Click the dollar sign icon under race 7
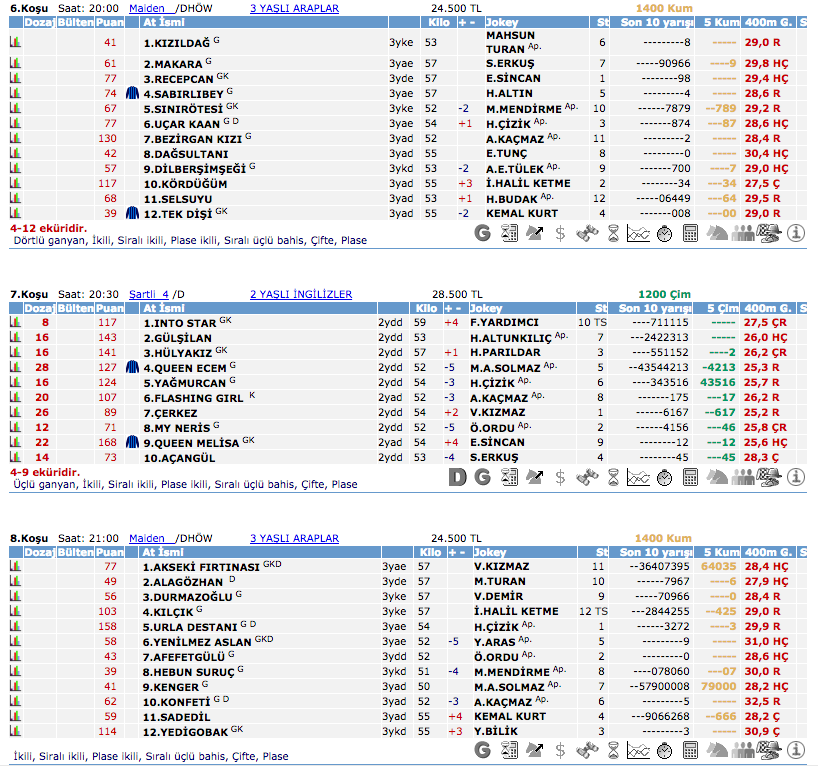This screenshot has height=766, width=818. point(561,478)
